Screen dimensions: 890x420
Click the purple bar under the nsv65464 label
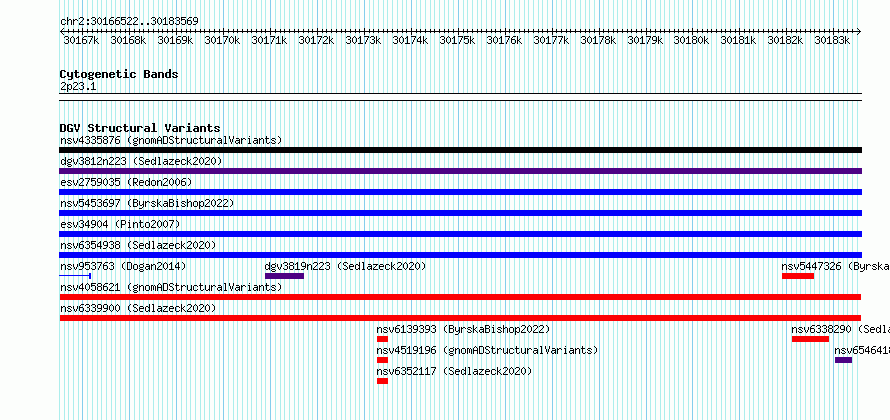tap(843, 360)
